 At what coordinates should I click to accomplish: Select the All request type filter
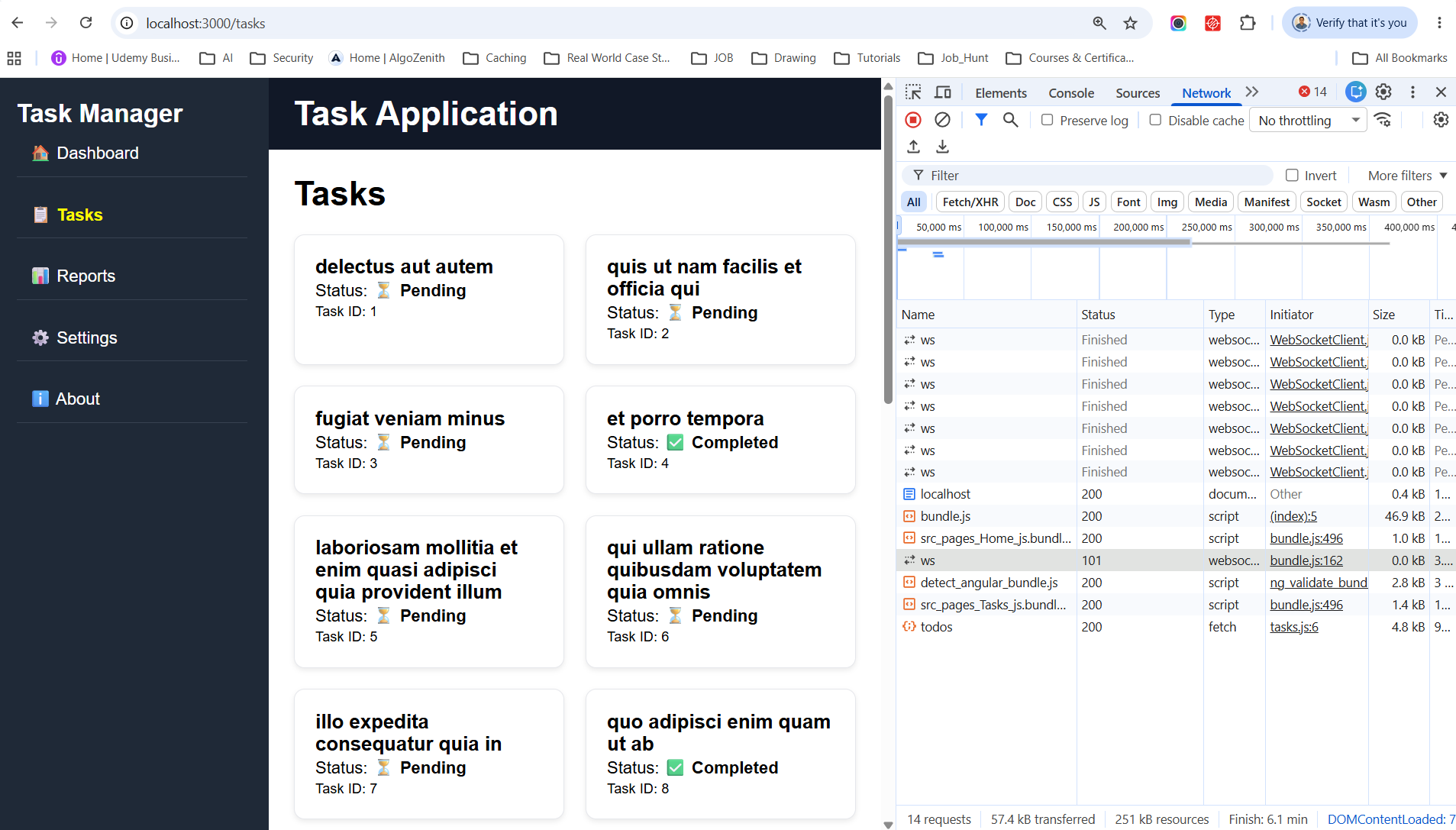point(914,202)
